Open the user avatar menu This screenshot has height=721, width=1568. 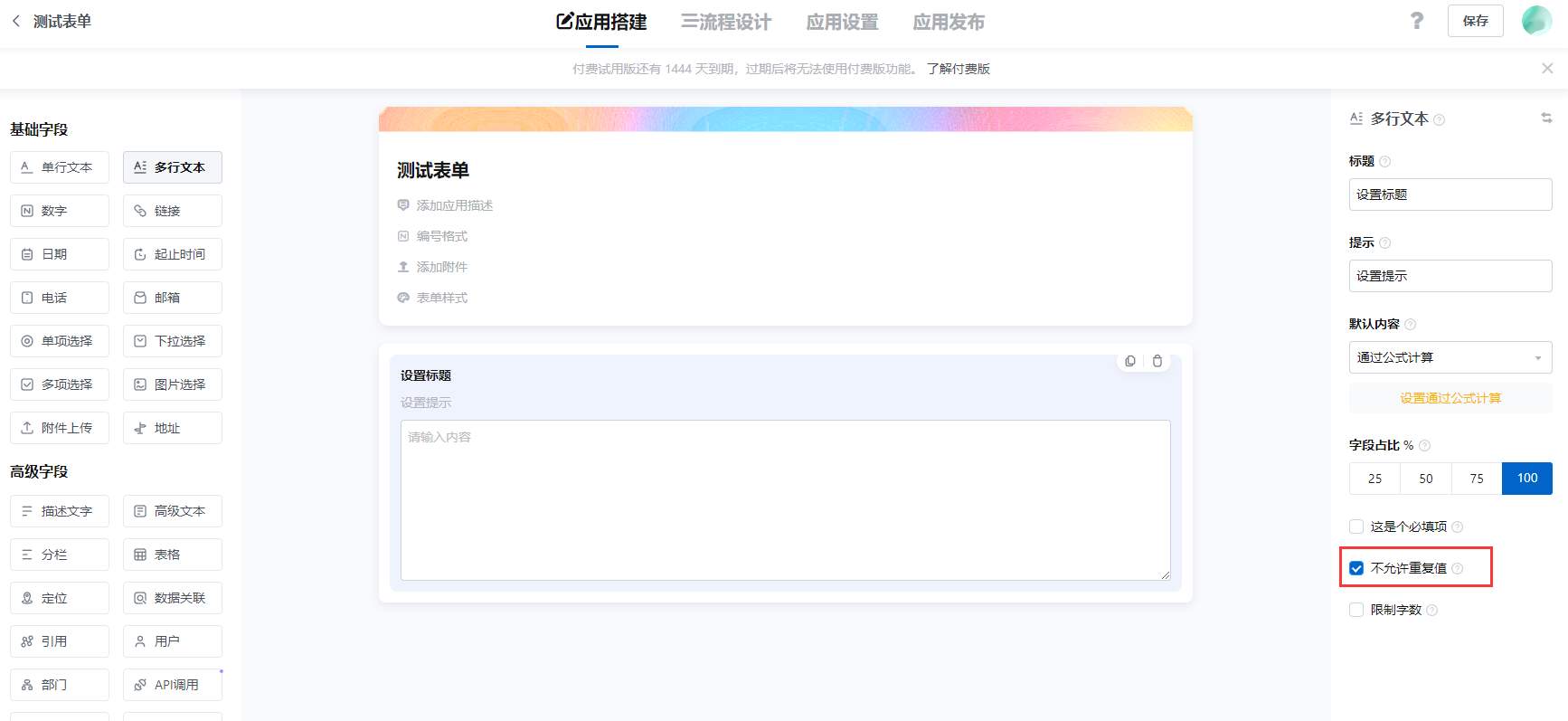pos(1536,21)
